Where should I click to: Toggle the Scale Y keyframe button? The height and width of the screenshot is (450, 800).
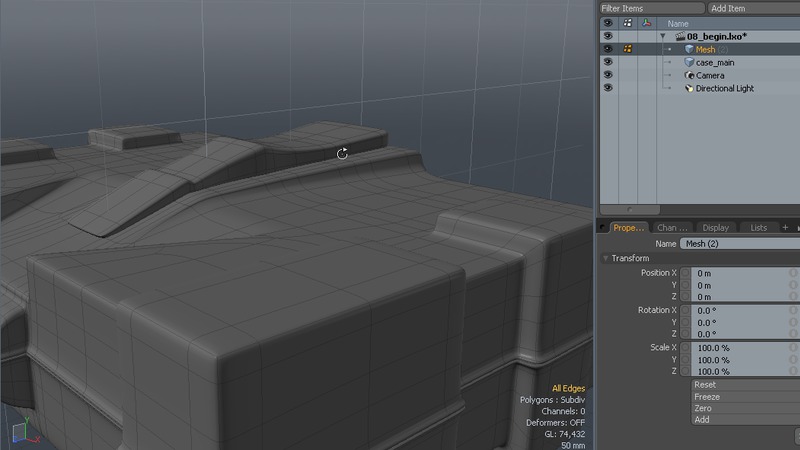686,360
